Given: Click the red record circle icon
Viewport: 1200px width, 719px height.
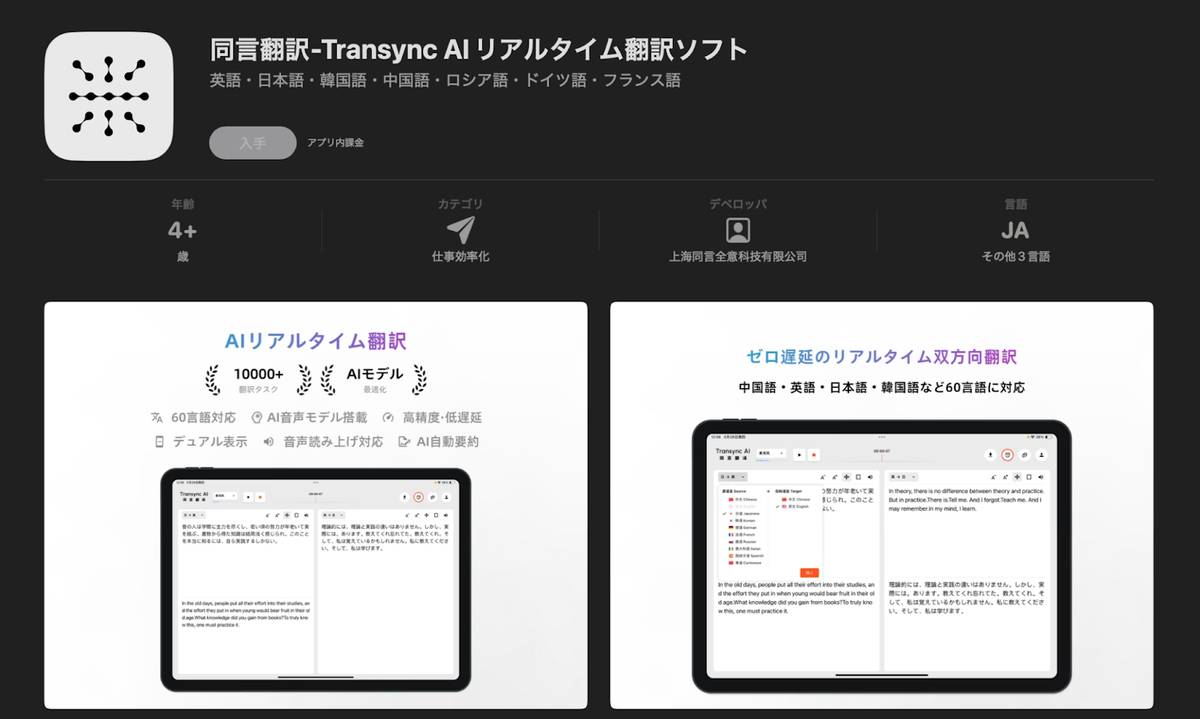Looking at the screenshot, I should point(1006,455).
